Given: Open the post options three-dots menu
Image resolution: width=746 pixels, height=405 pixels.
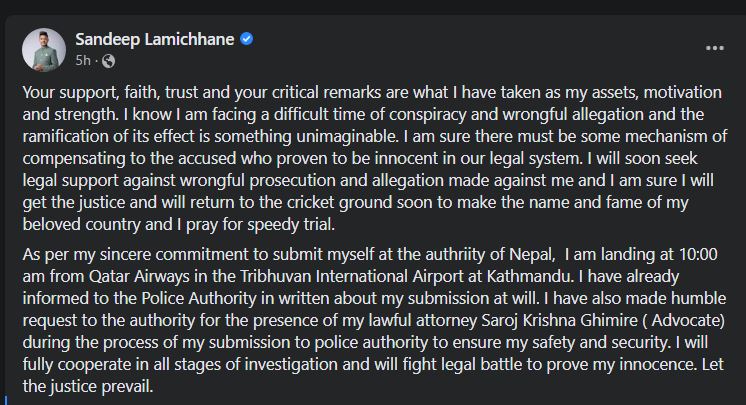Looking at the screenshot, I should coord(714,48).
